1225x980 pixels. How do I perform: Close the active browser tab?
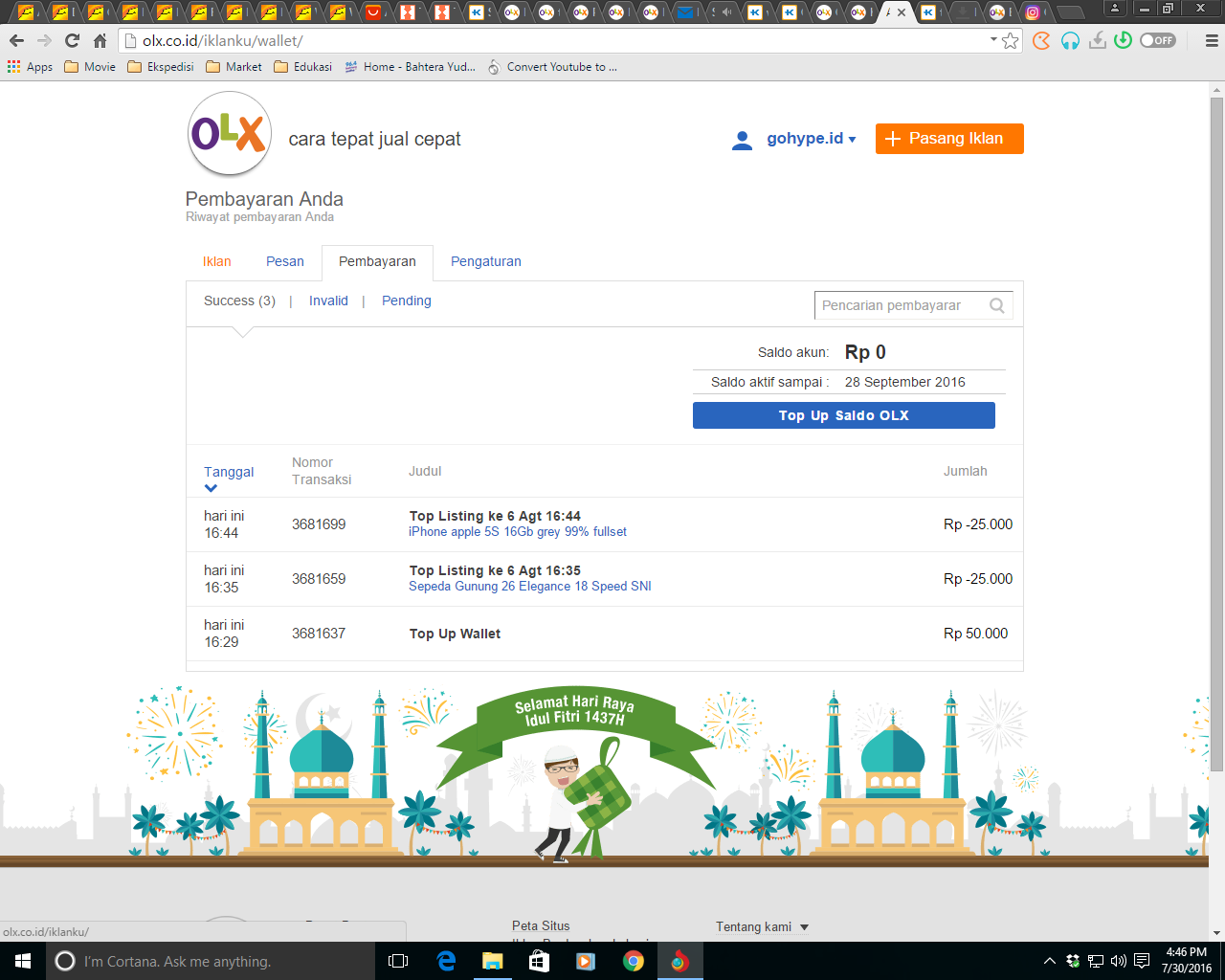click(902, 12)
